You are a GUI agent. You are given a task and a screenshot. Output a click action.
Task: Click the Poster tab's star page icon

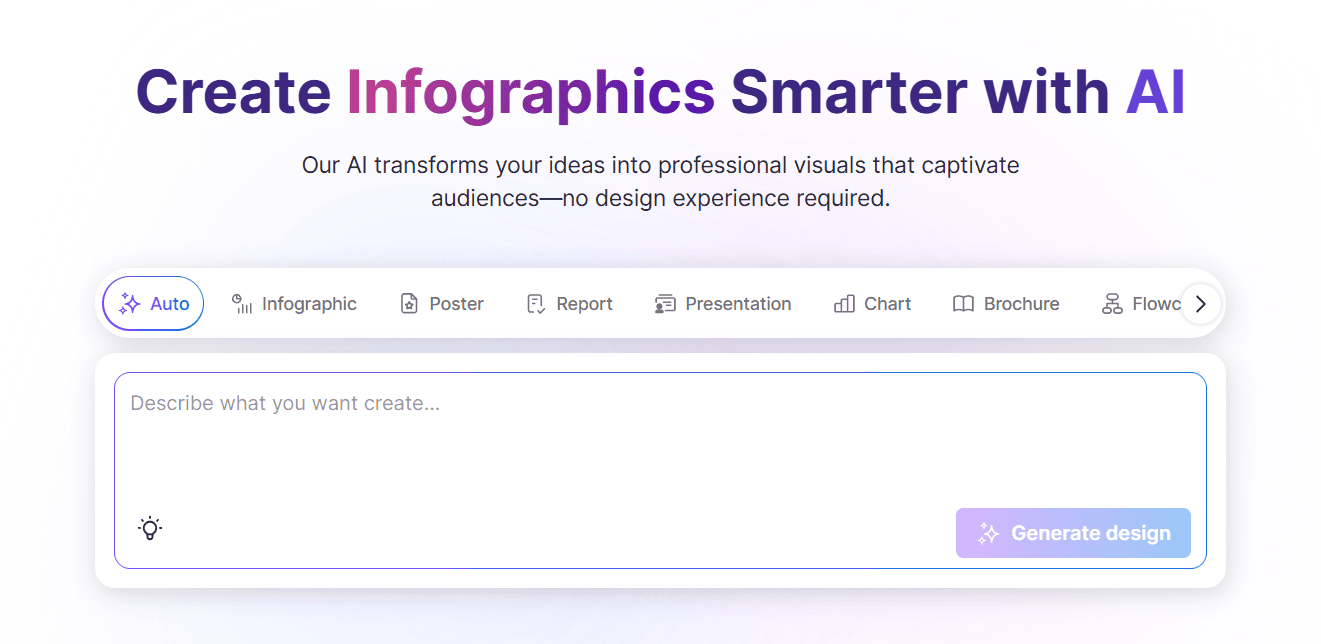409,304
